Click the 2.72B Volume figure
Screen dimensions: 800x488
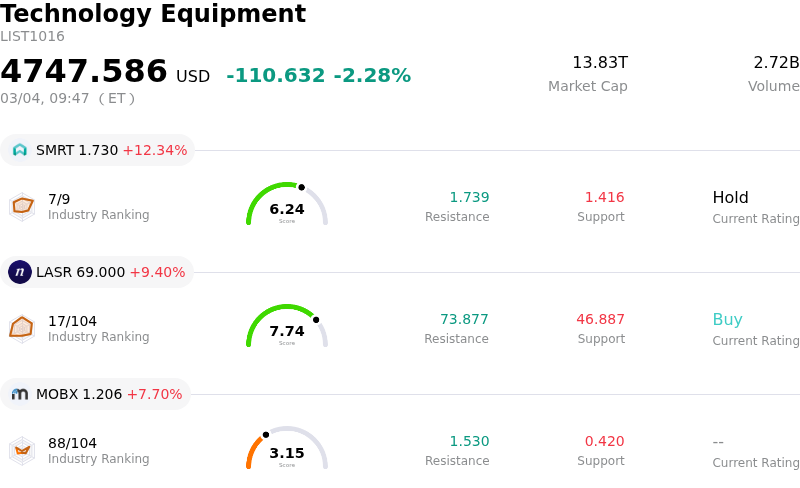point(776,63)
